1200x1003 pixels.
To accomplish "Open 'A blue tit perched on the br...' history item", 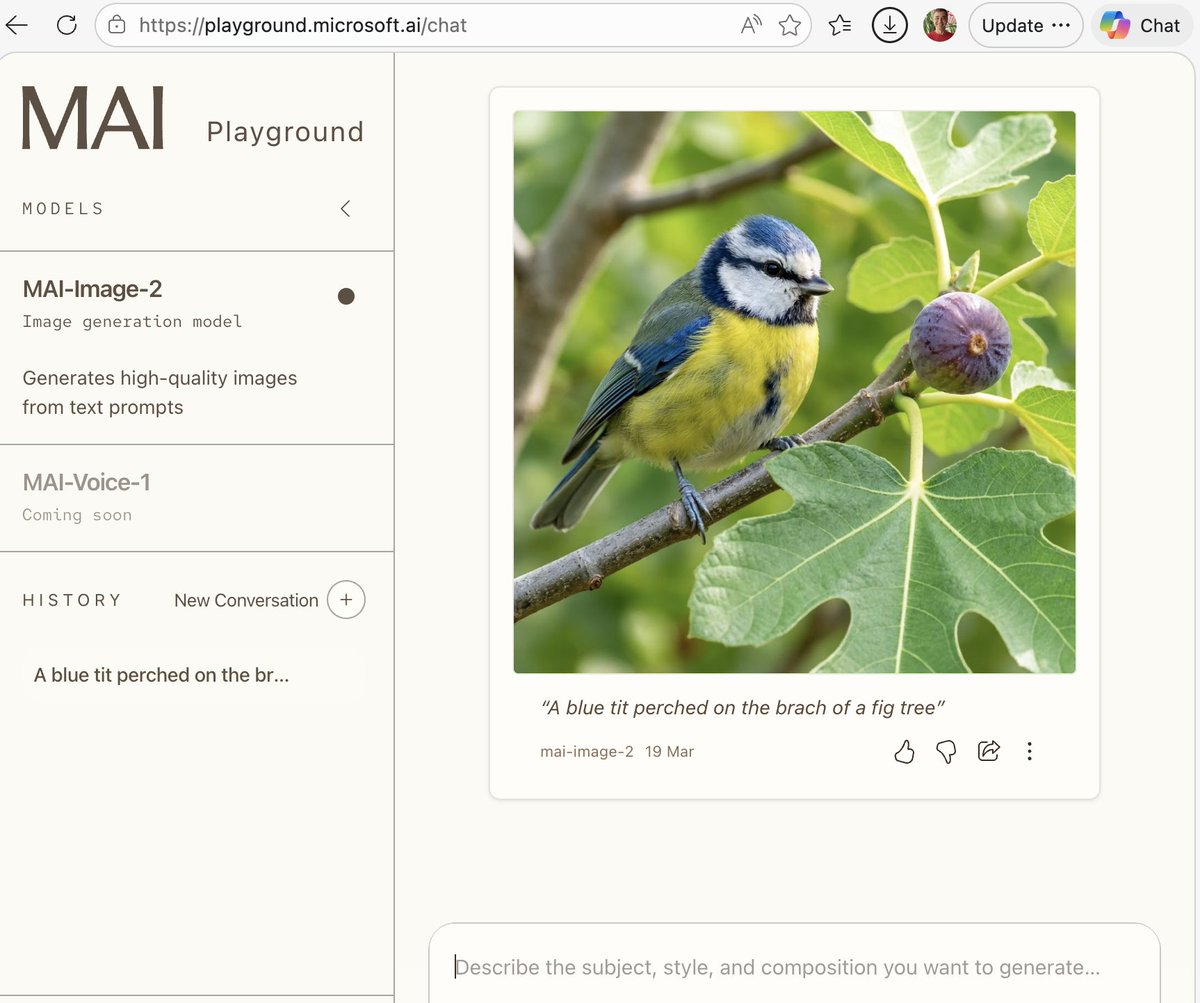I will click(x=194, y=675).
